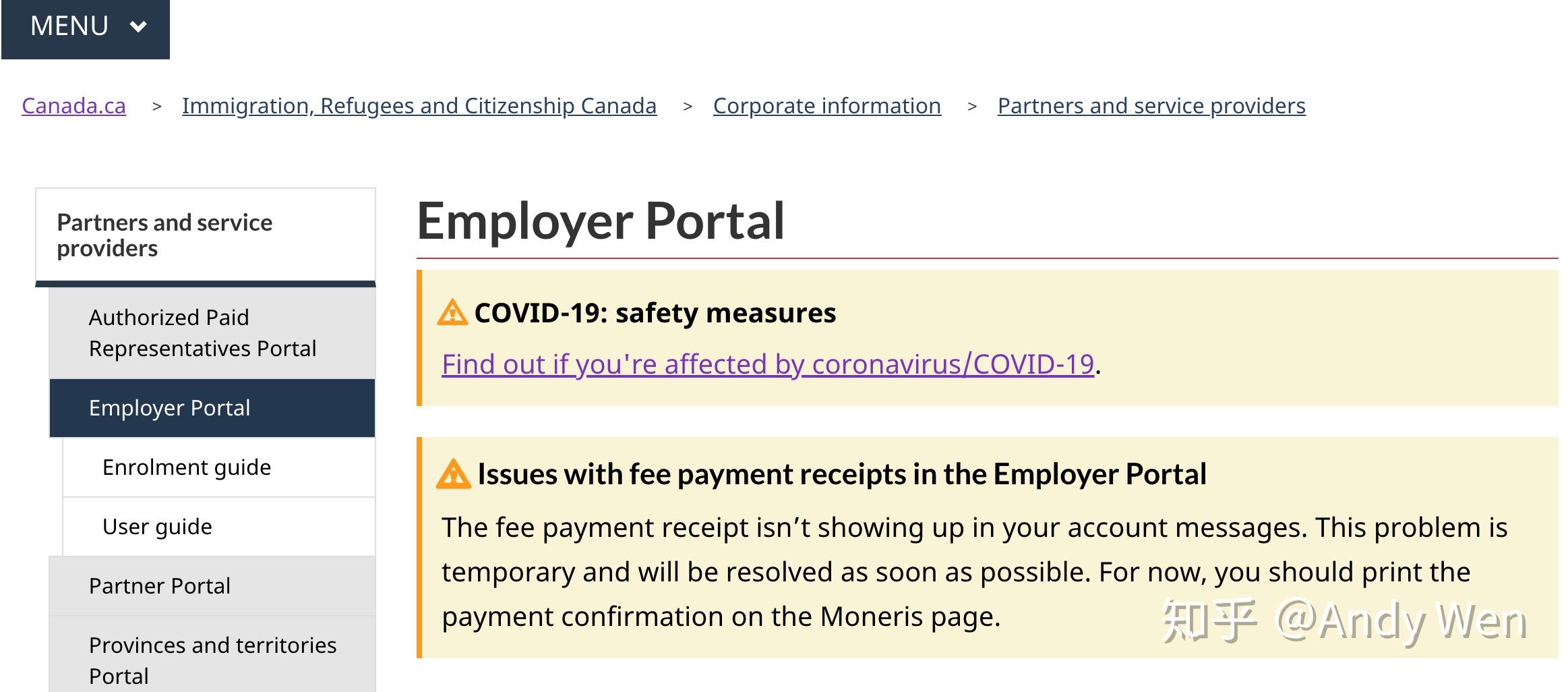Image resolution: width=1568 pixels, height=692 pixels.
Task: Select Partners and service providers sidebar heading
Action: [x=164, y=235]
